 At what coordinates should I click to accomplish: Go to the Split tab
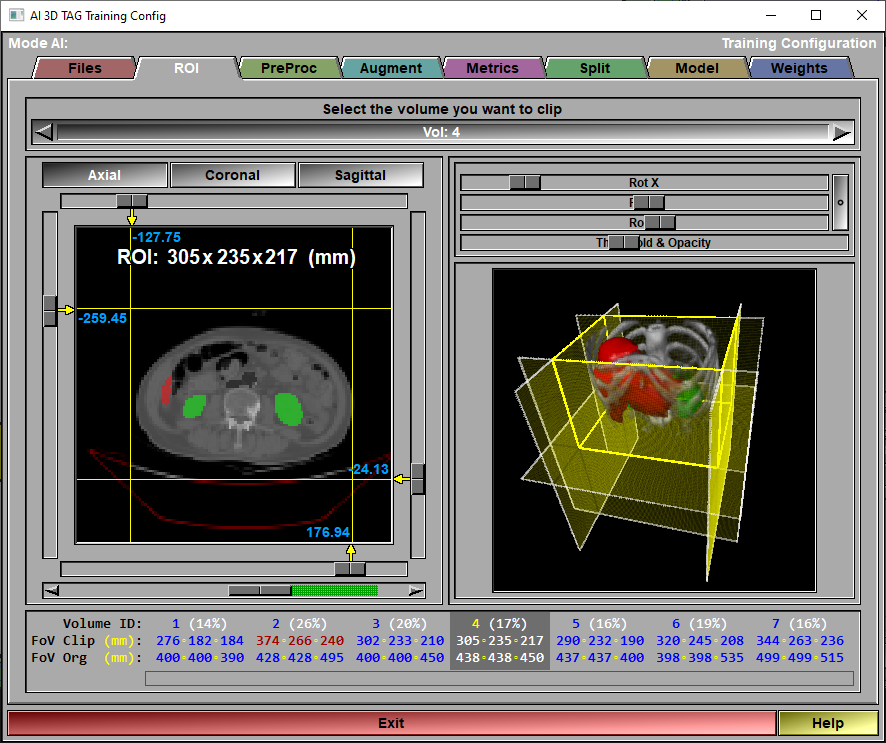(595, 68)
